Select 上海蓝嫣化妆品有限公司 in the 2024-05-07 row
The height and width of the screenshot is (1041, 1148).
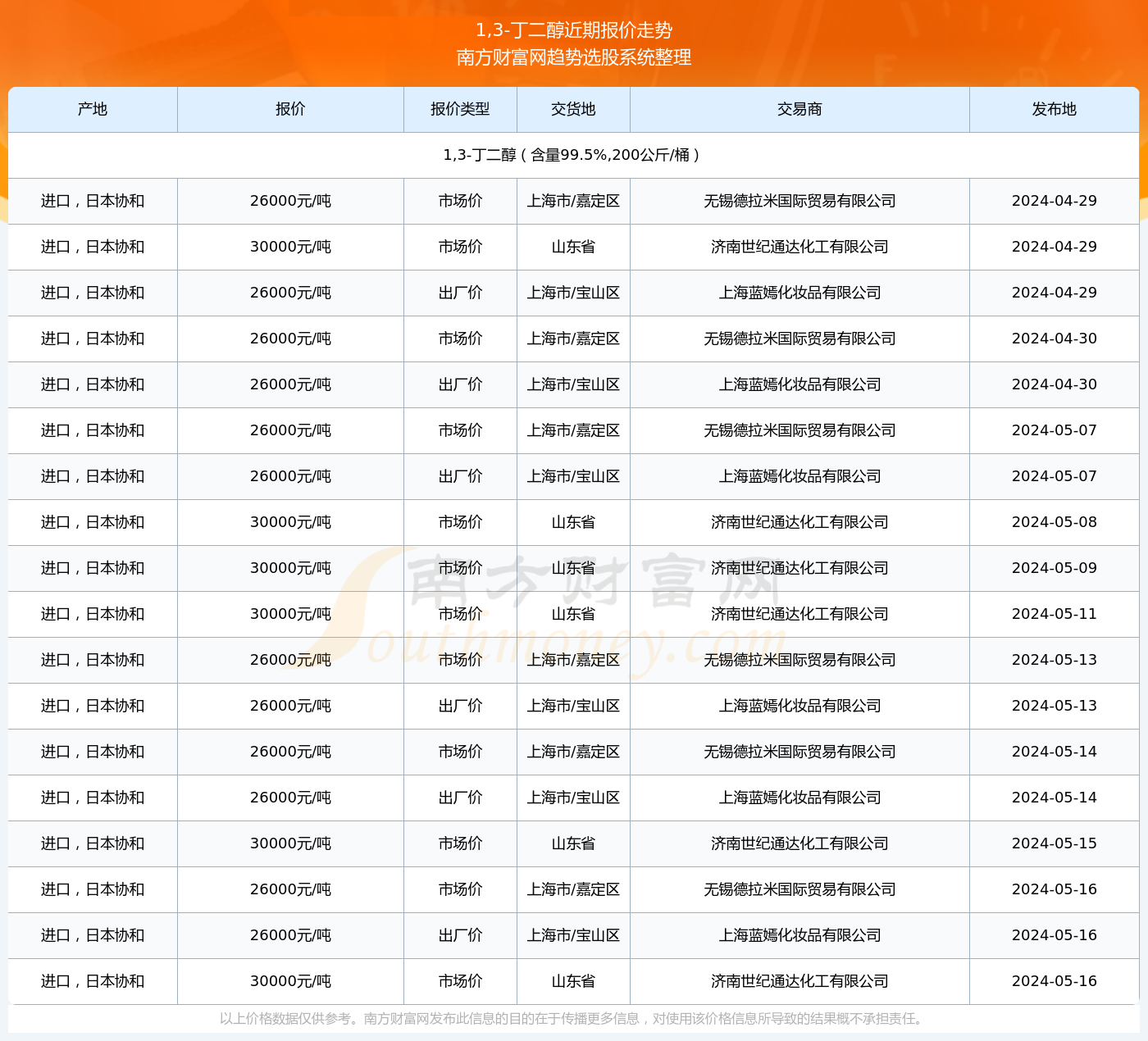click(x=799, y=476)
